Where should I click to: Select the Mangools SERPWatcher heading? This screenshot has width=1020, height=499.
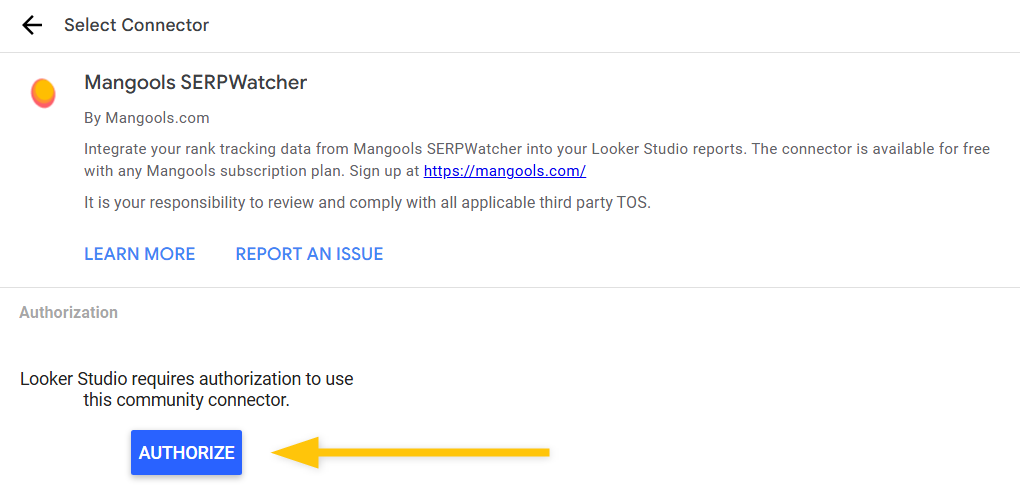[195, 82]
